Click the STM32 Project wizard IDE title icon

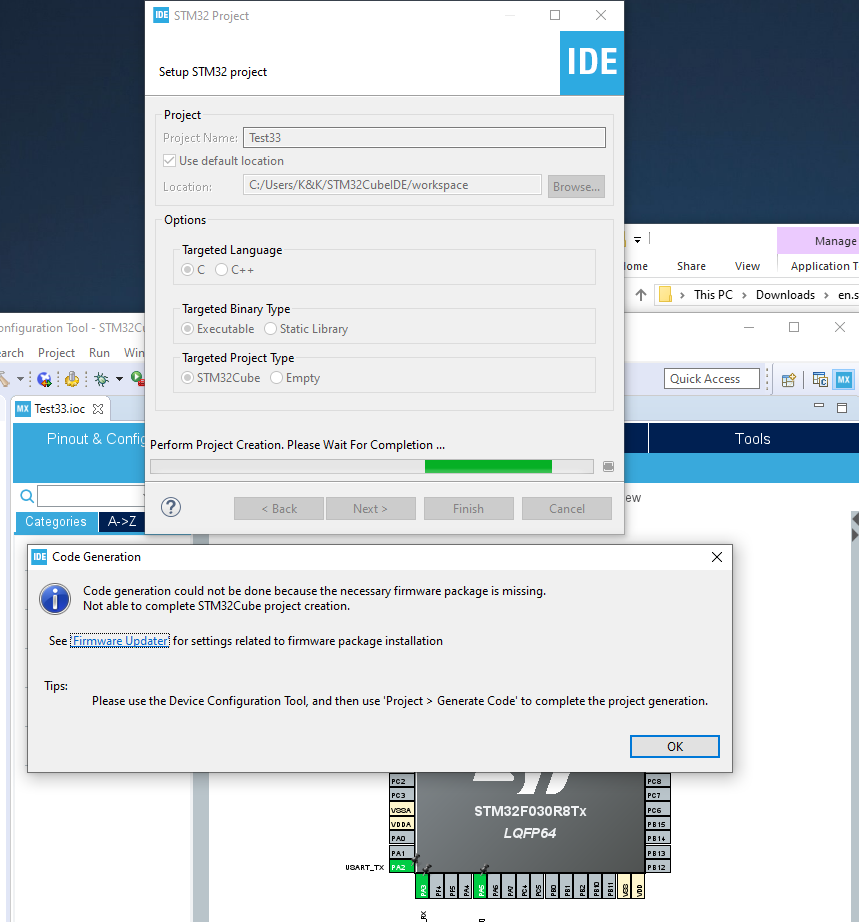(161, 15)
